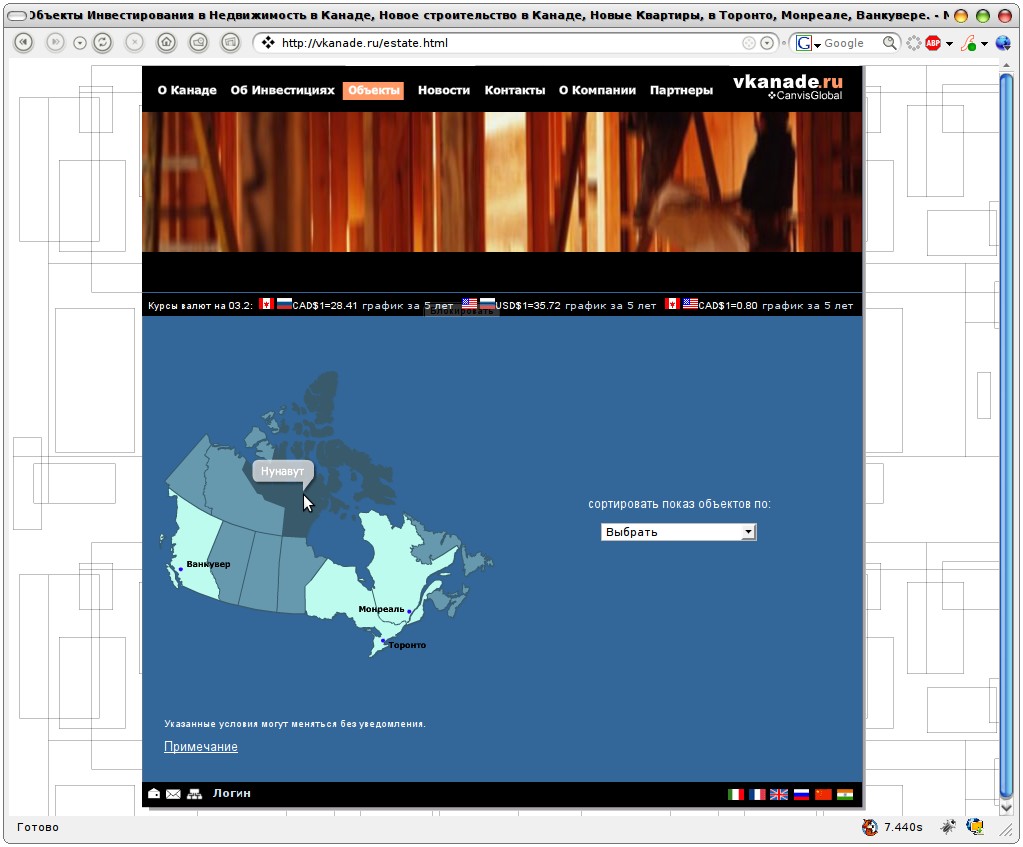The width and height of the screenshot is (1023, 847).
Task: Click inside the URL address field
Action: click(500, 43)
